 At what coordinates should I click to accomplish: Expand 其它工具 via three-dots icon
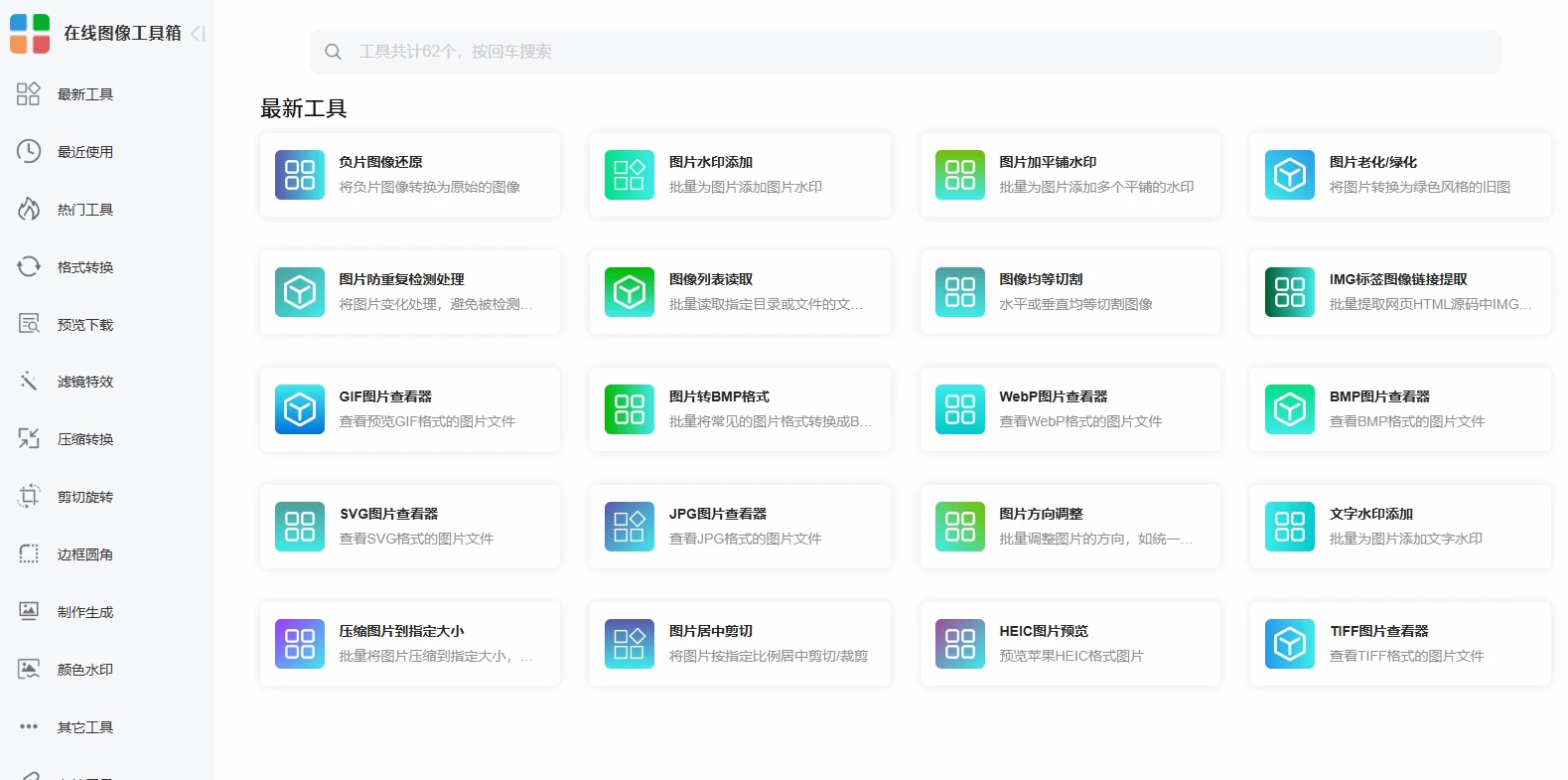click(x=29, y=726)
